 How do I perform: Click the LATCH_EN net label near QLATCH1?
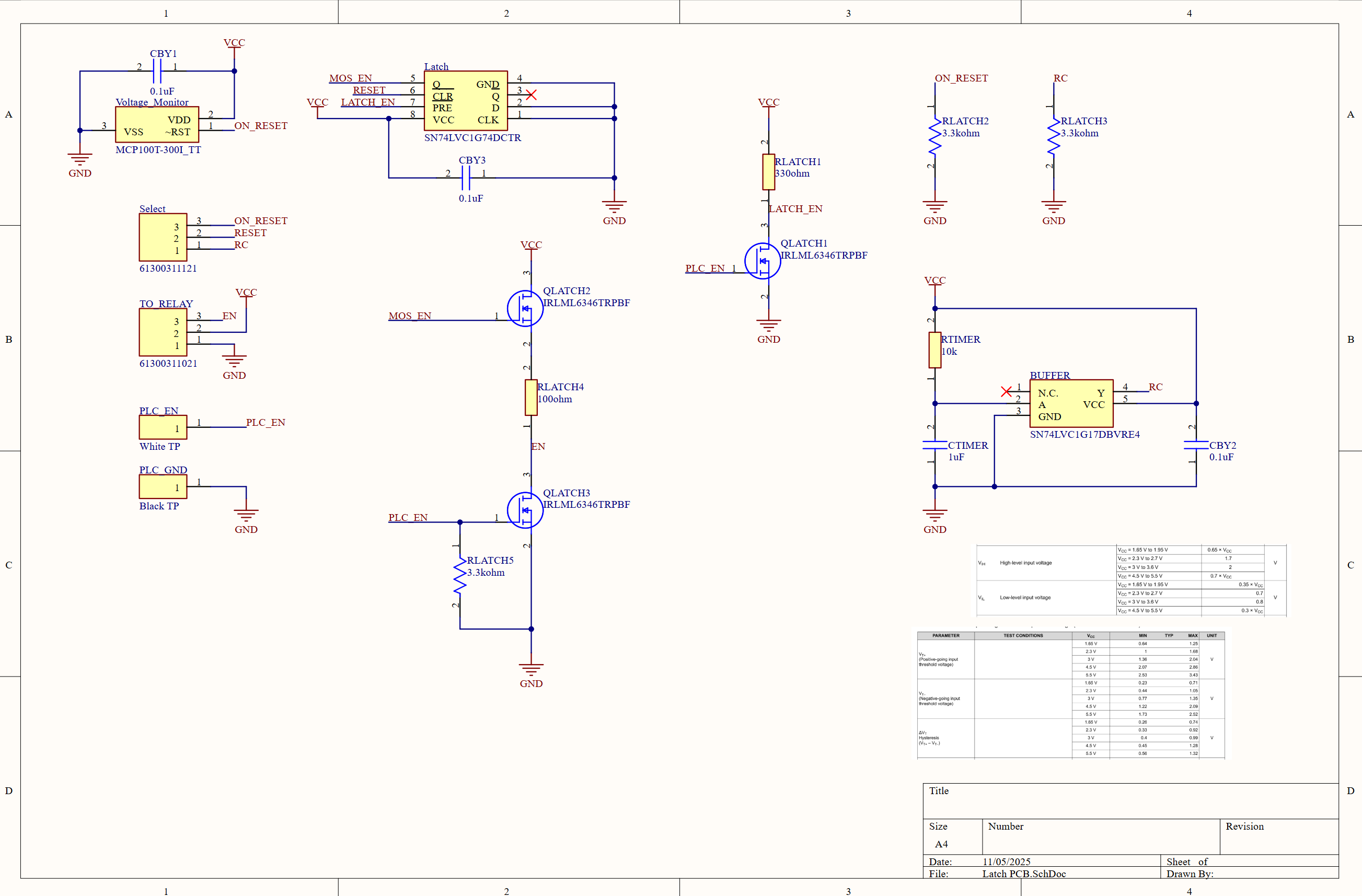tap(795, 209)
